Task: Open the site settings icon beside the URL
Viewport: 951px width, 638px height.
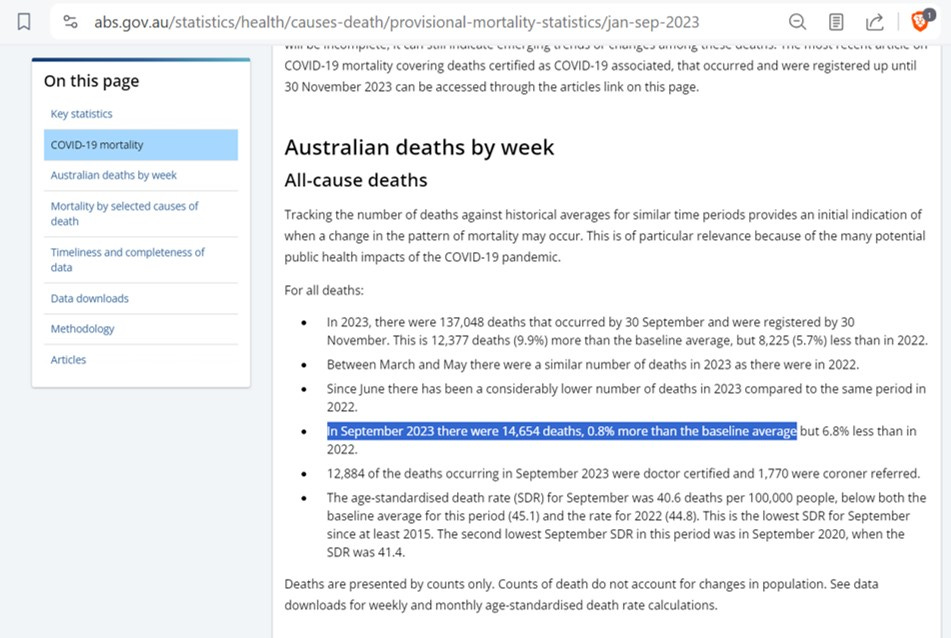Action: [70, 22]
